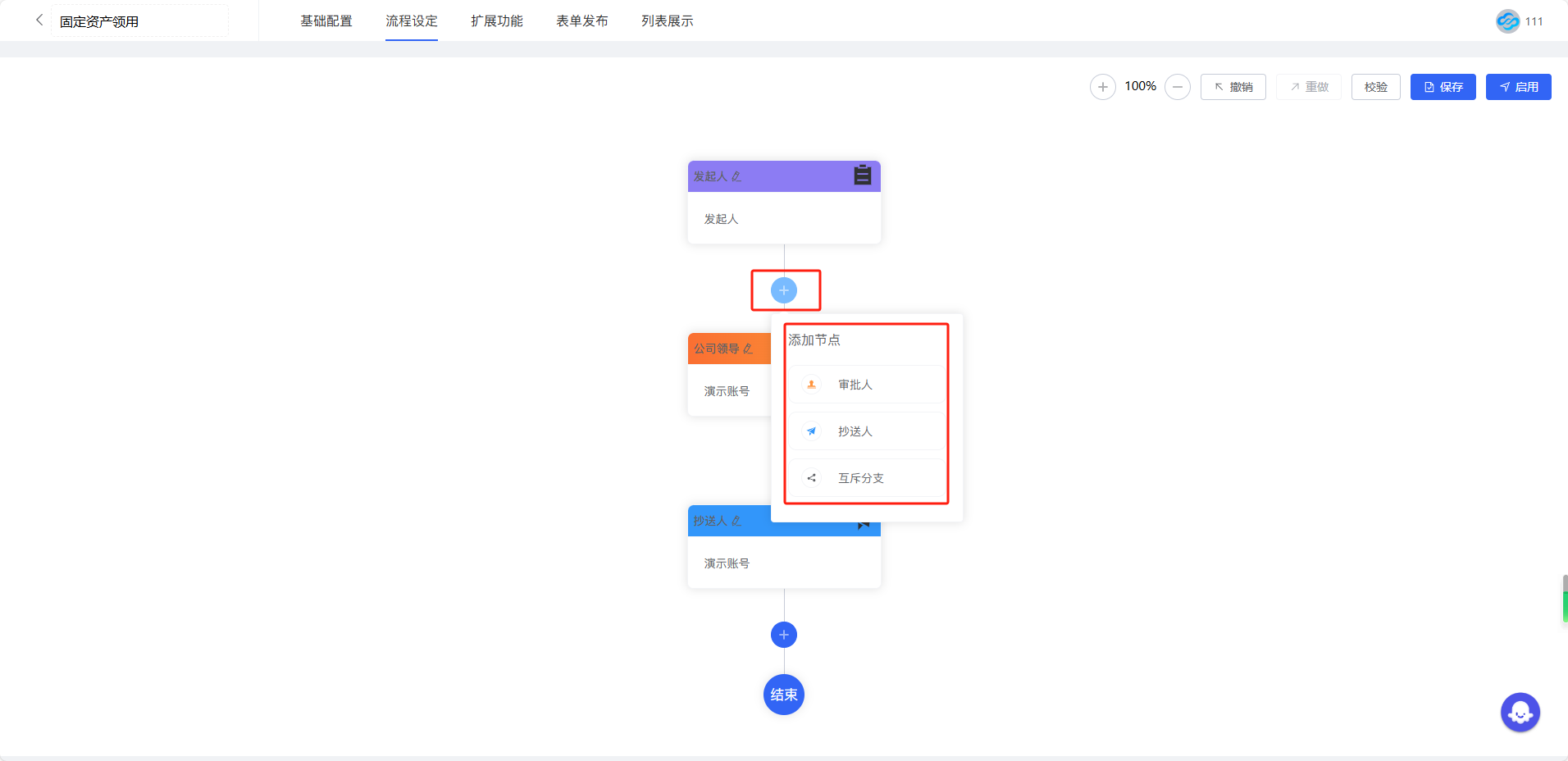Click the zoom in plus icon
Viewport: 1568px width, 761px height.
(1102, 87)
